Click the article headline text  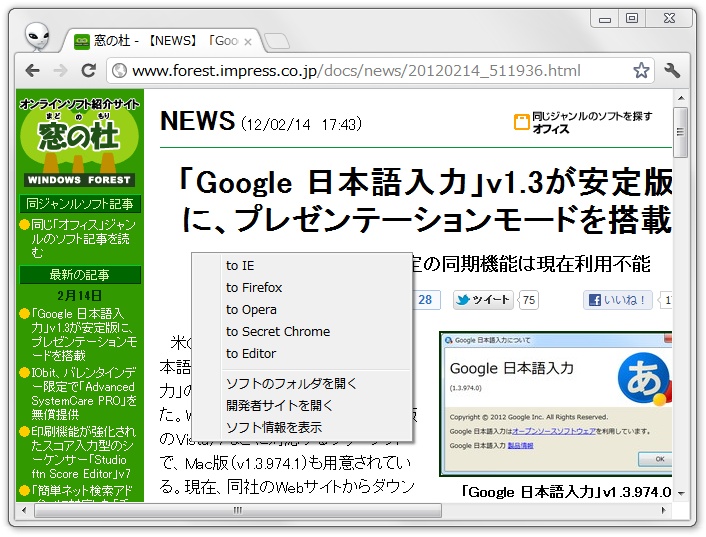[x=425, y=201]
